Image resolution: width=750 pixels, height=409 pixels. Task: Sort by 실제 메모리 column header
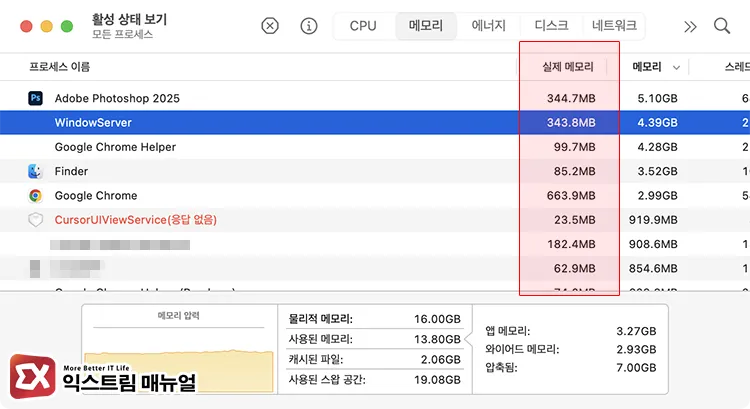[x=568, y=67]
